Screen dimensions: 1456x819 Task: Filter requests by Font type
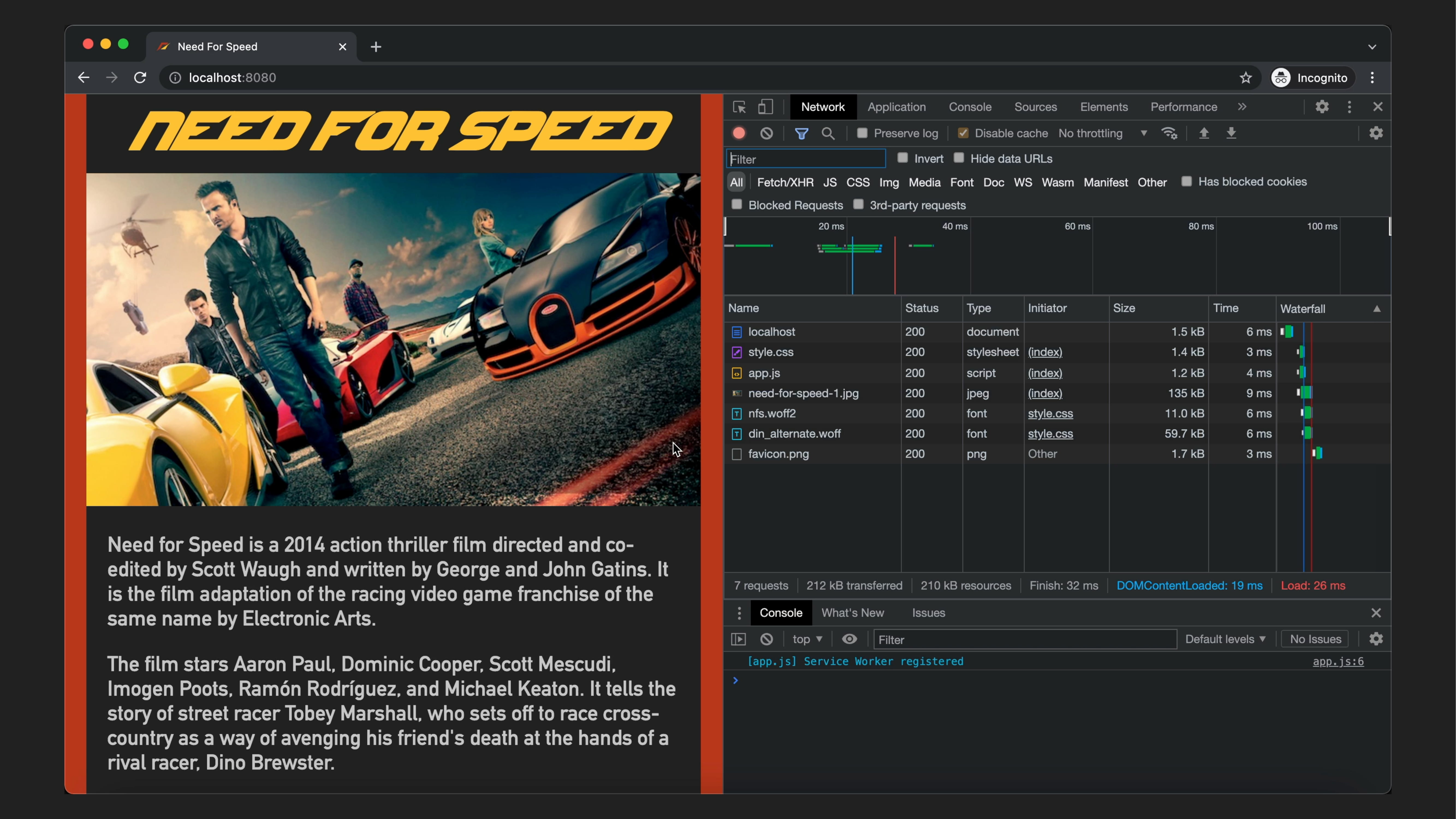point(961,182)
